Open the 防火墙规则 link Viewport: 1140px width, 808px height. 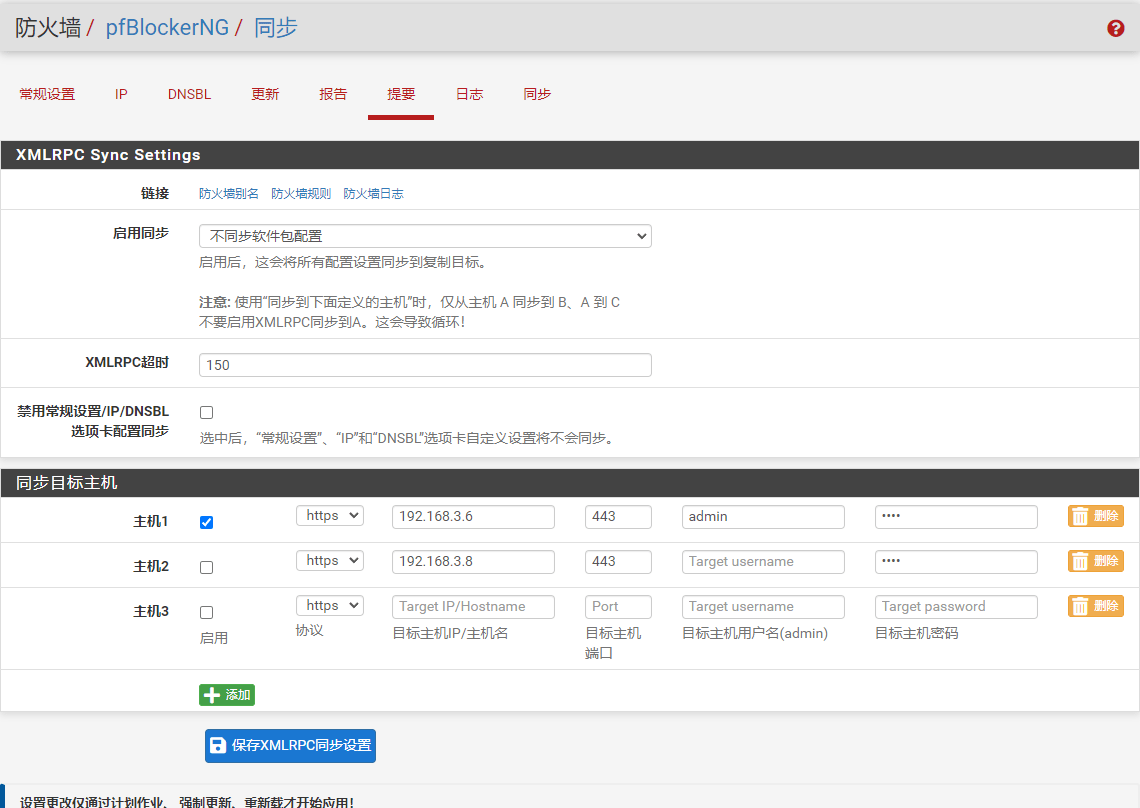(301, 194)
